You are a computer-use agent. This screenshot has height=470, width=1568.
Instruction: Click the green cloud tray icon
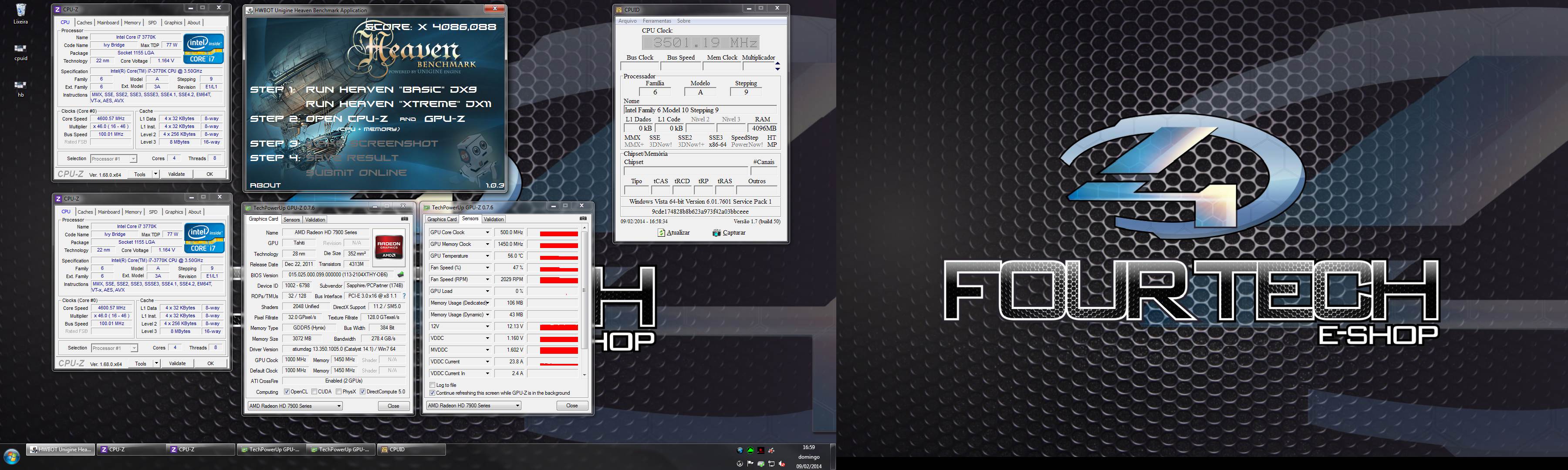point(750,450)
